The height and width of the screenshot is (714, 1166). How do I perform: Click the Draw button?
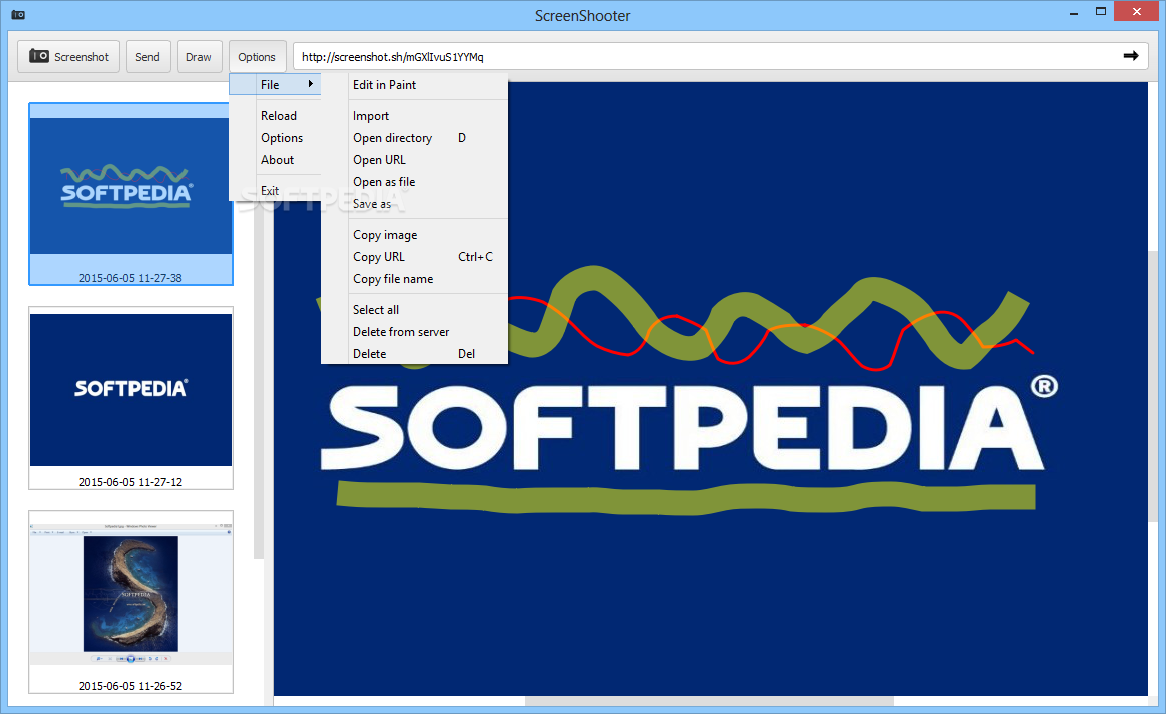(x=199, y=57)
